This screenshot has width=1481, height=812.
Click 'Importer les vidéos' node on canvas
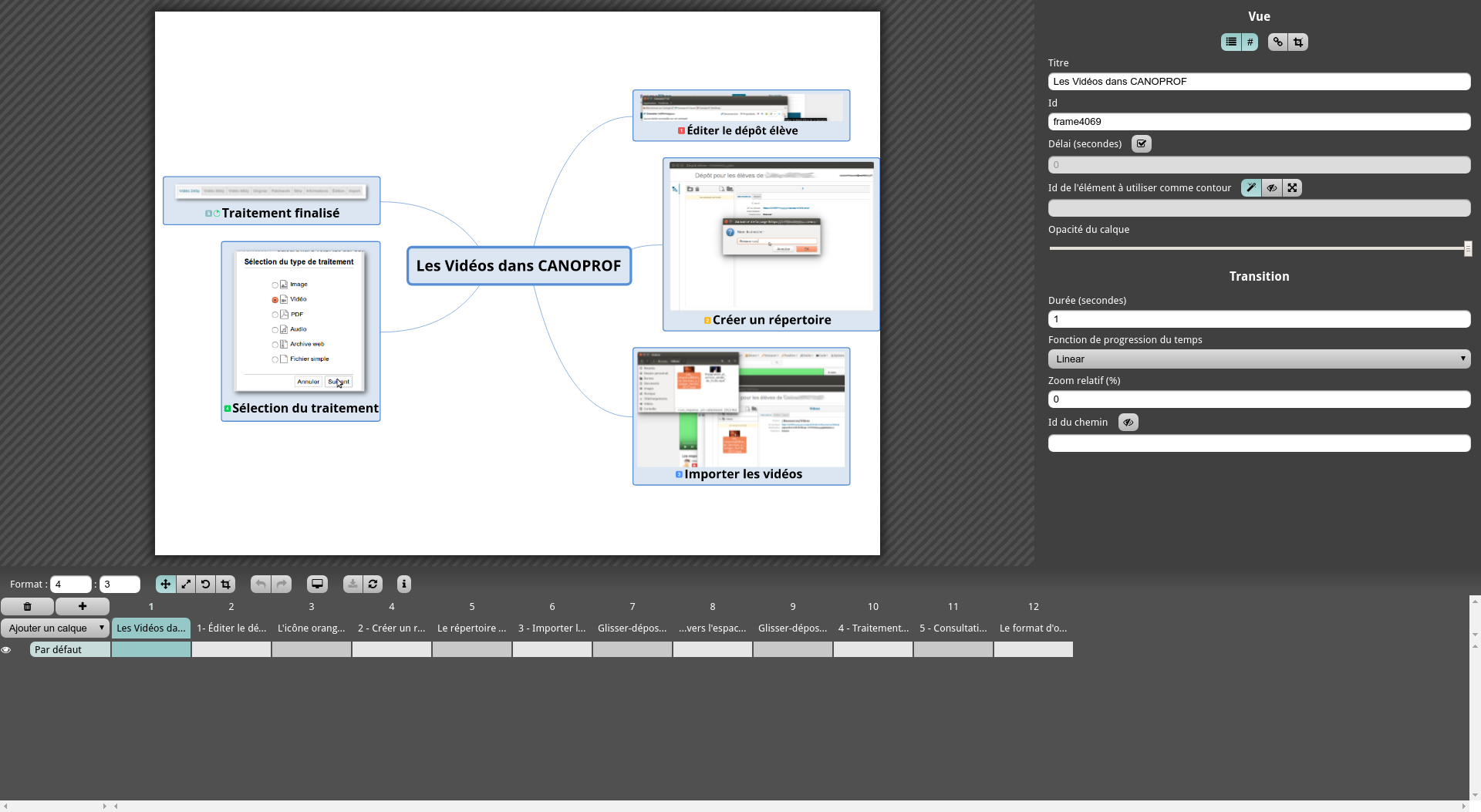click(x=741, y=416)
